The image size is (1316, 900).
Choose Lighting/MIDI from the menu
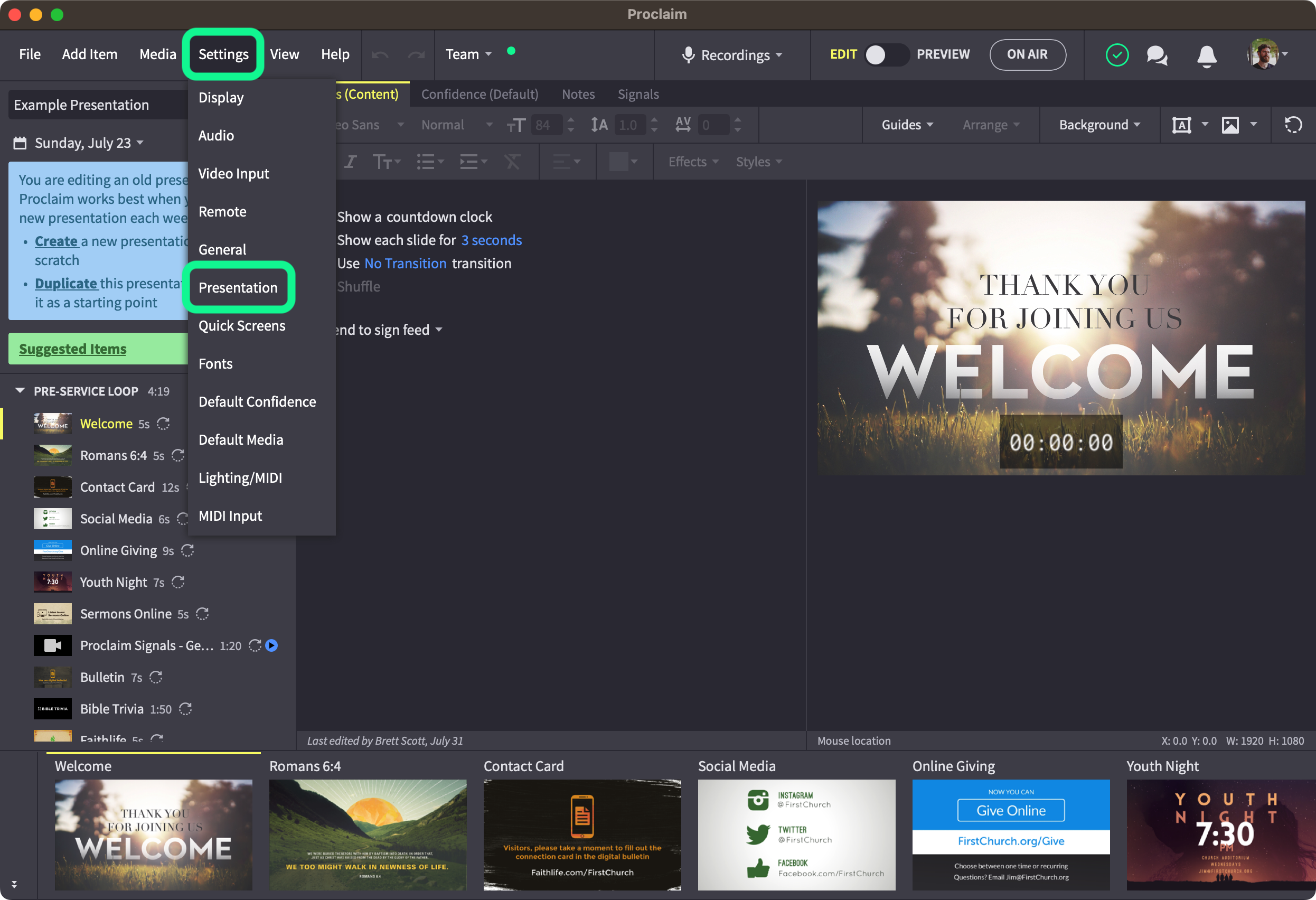tap(241, 478)
